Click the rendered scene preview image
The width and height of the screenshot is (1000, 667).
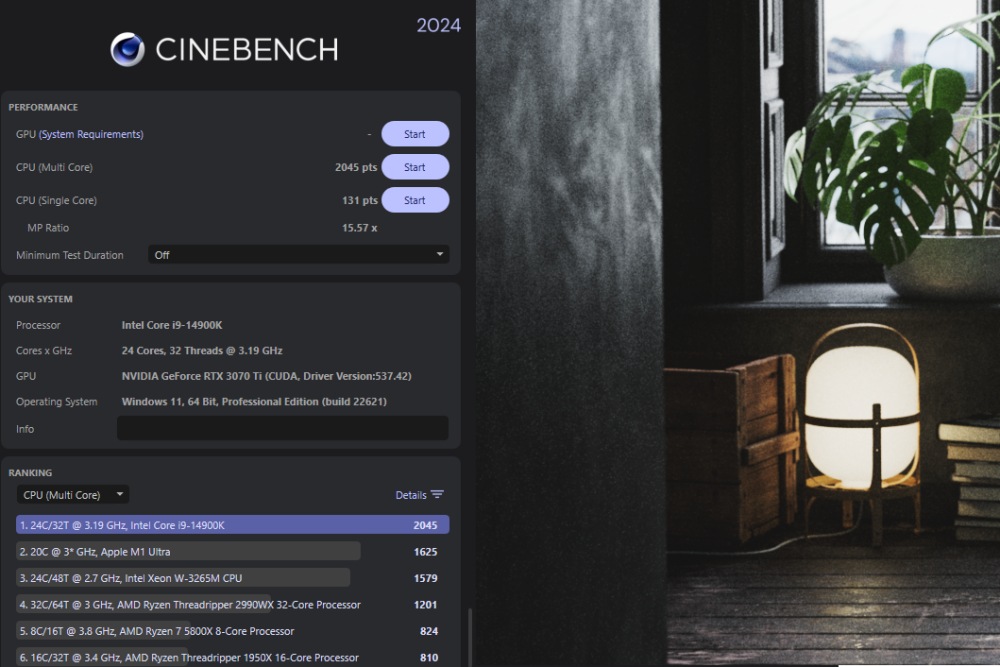coord(738,334)
